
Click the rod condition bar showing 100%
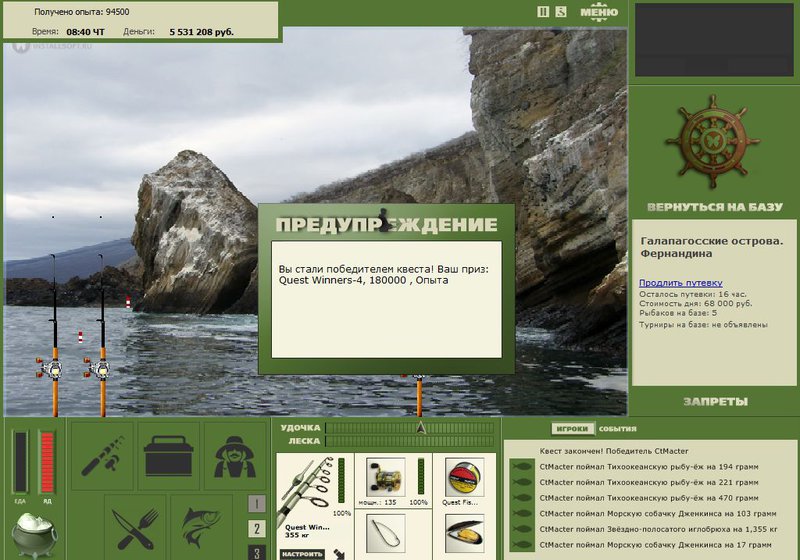click(x=341, y=480)
